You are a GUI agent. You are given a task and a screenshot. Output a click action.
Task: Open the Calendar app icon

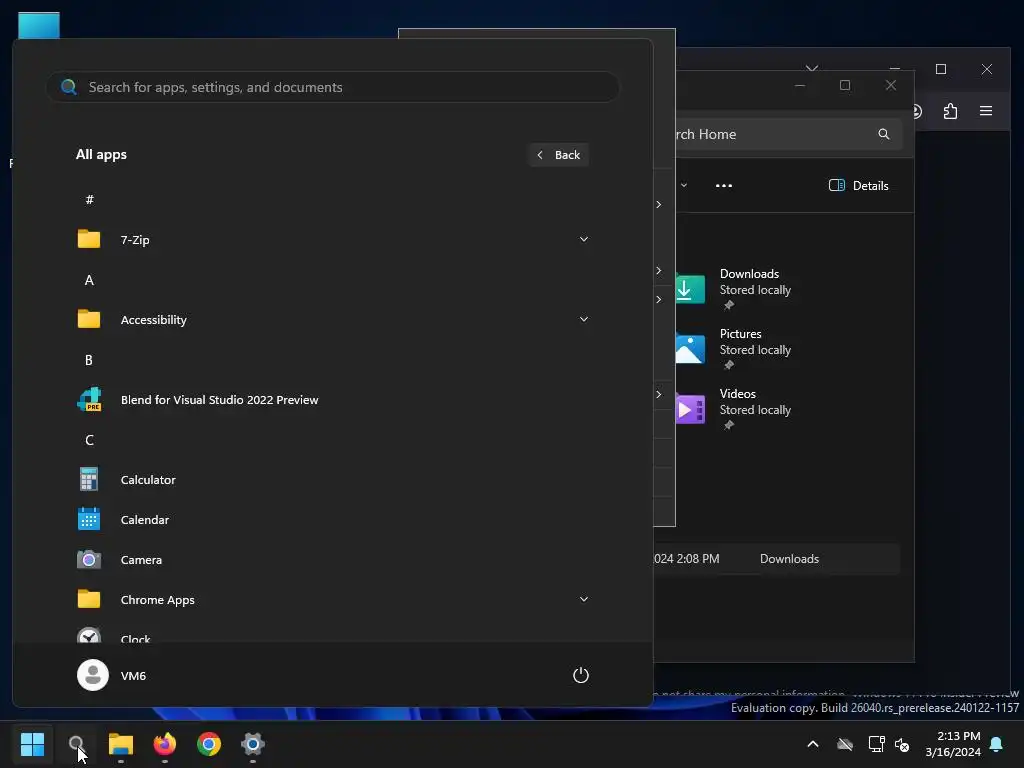[x=89, y=519]
